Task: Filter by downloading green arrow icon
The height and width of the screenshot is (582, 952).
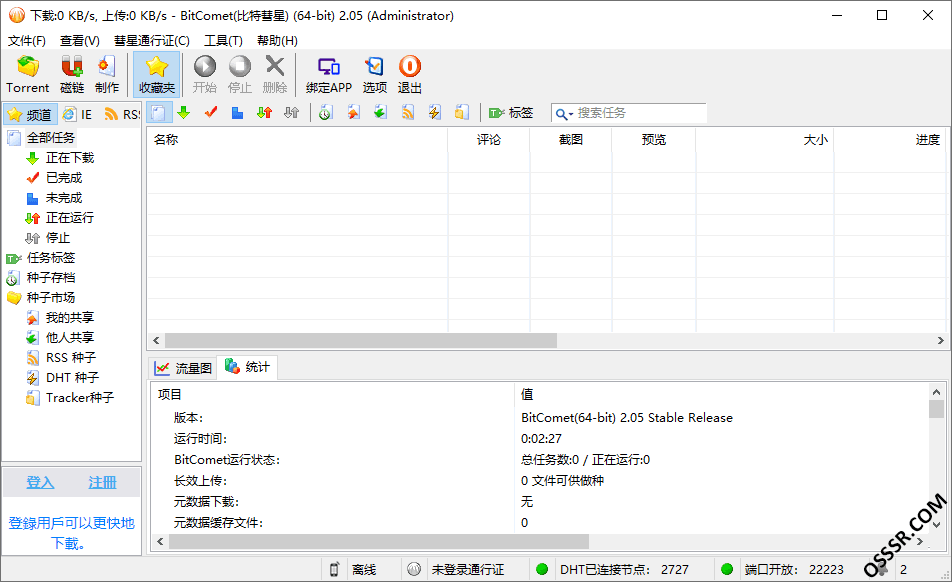Action: tap(184, 113)
